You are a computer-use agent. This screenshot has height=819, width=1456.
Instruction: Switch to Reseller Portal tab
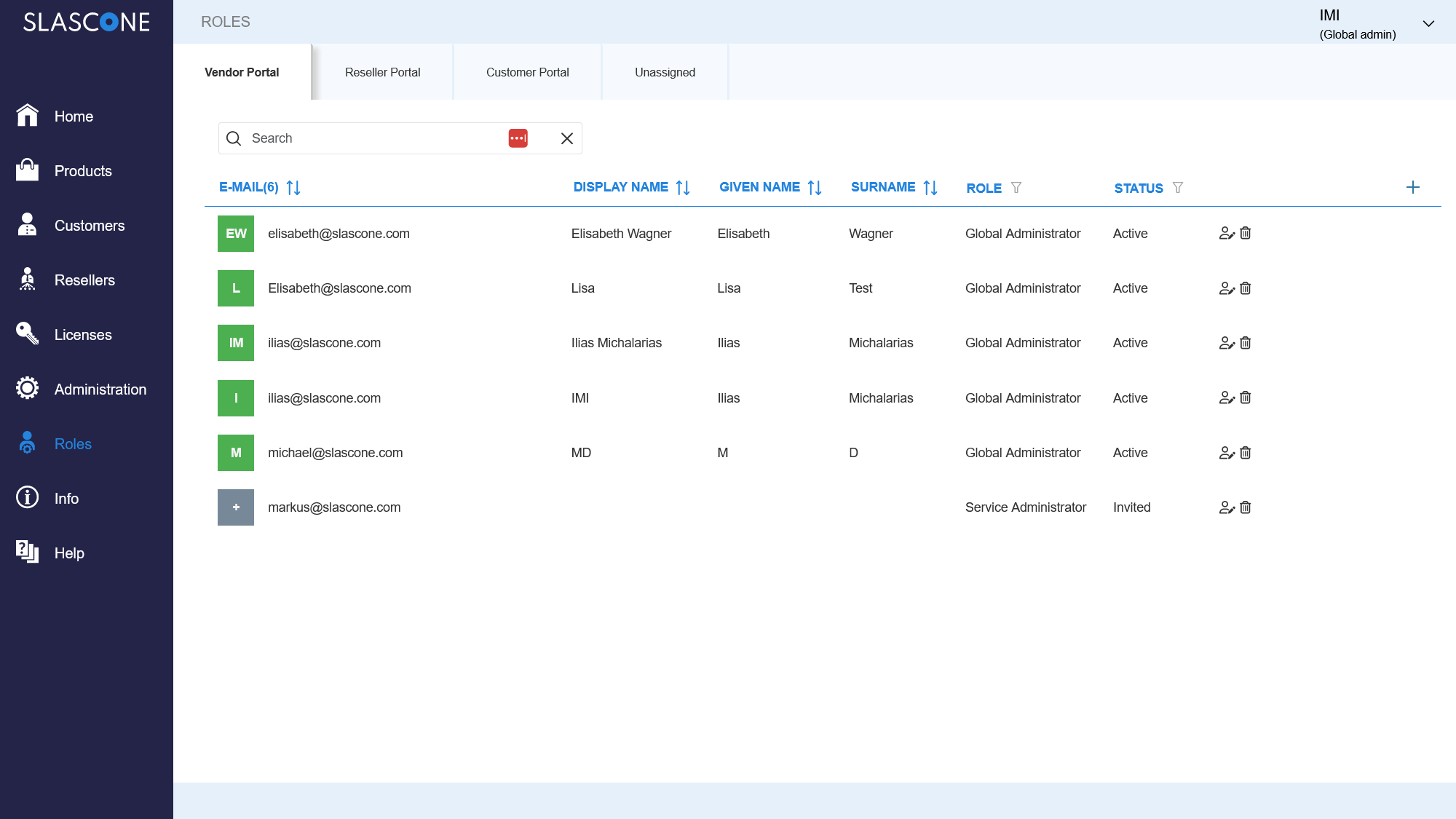tap(383, 72)
